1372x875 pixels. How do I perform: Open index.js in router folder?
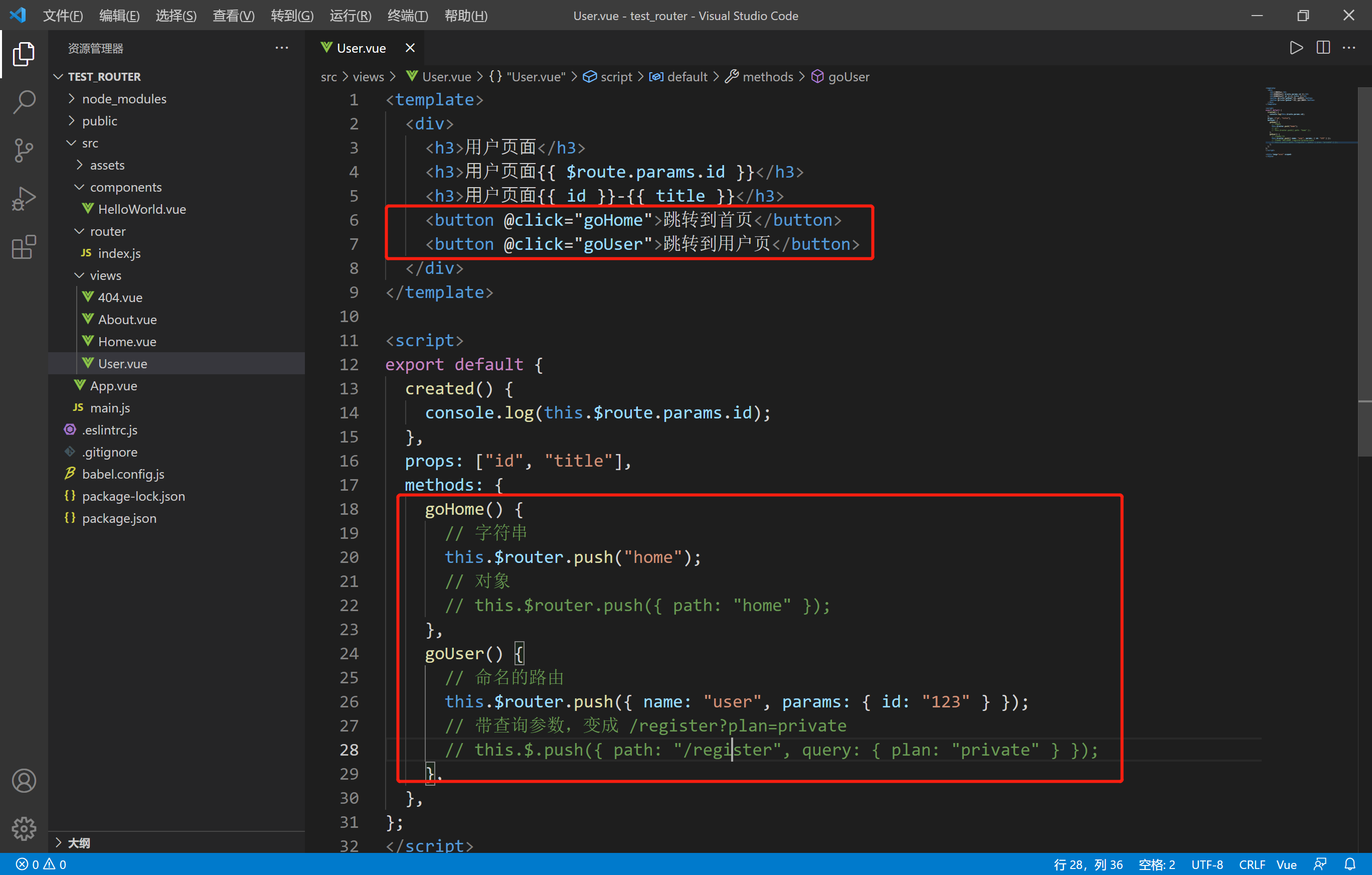(x=119, y=253)
